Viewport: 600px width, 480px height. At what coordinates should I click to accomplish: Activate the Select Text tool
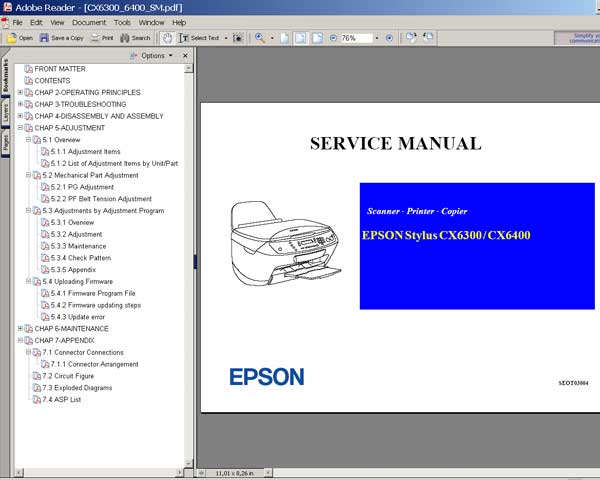(x=199, y=38)
